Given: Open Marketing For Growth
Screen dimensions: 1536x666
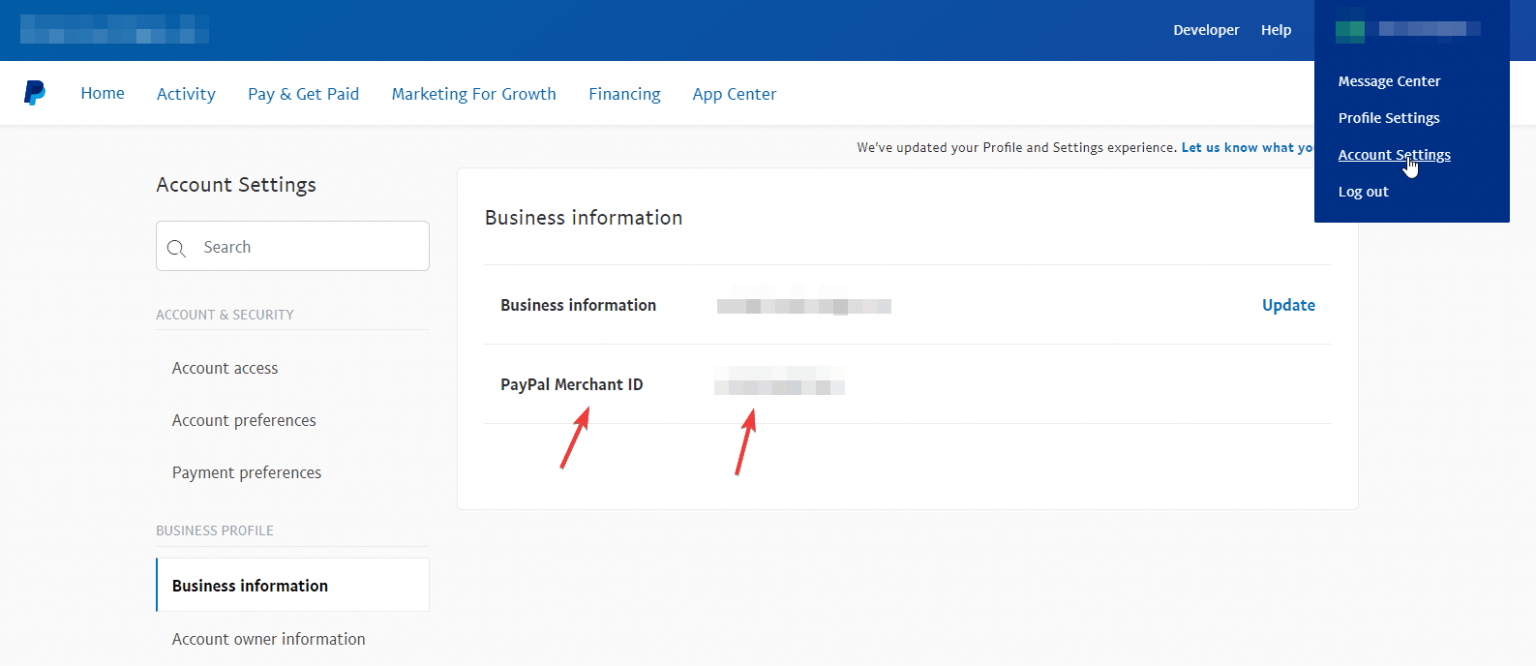Looking at the screenshot, I should (473, 93).
